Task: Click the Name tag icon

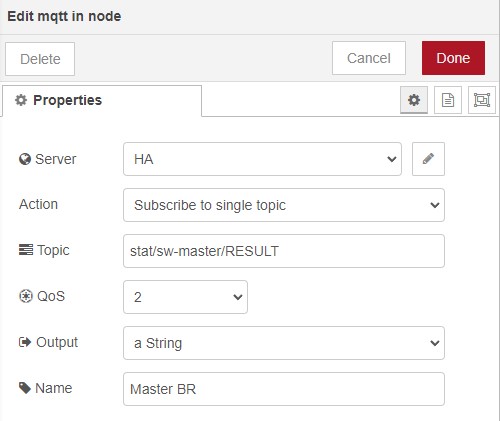Action: [25, 388]
